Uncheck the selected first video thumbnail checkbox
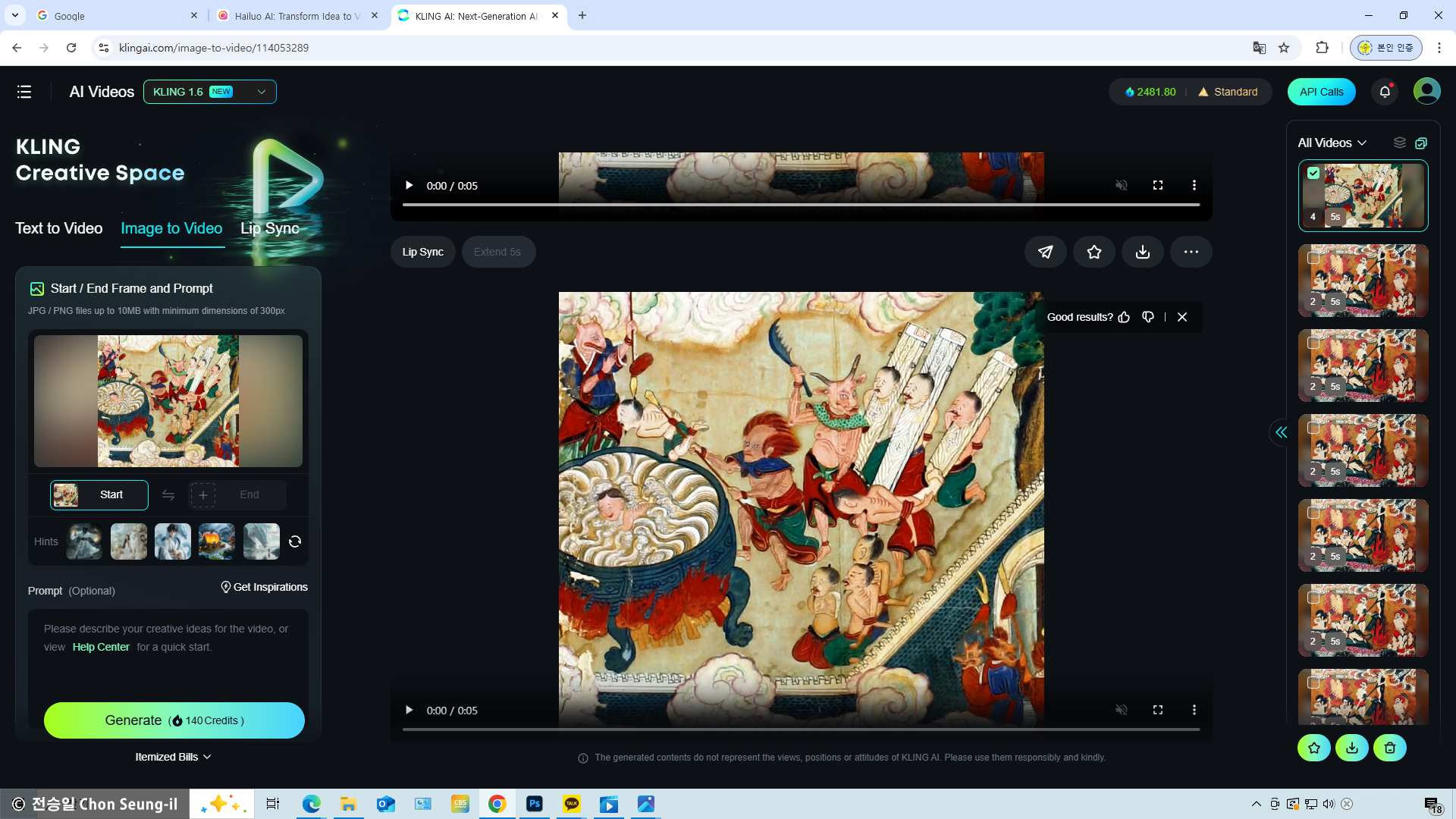 (1313, 173)
